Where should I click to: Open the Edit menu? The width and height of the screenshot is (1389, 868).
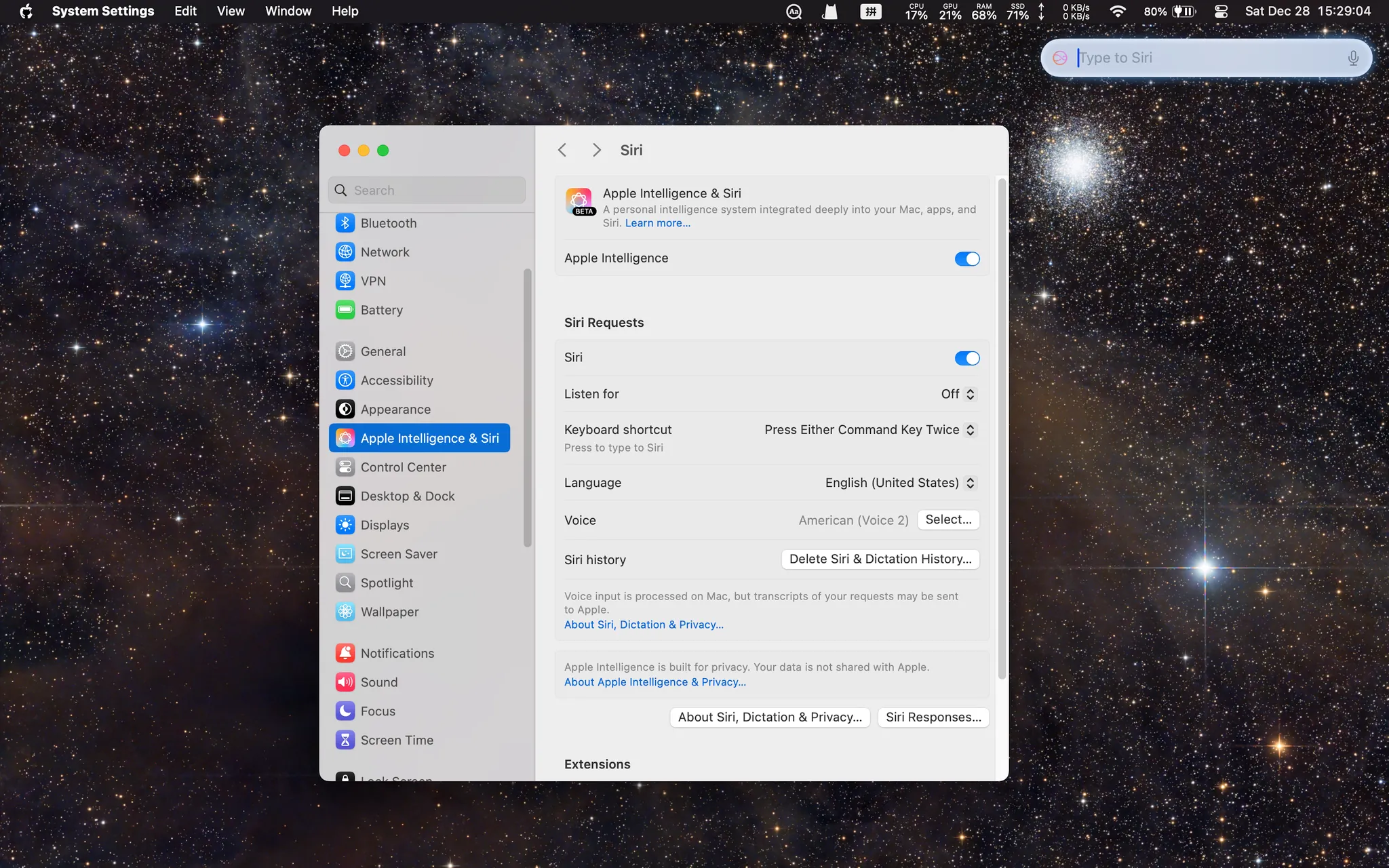coord(185,12)
